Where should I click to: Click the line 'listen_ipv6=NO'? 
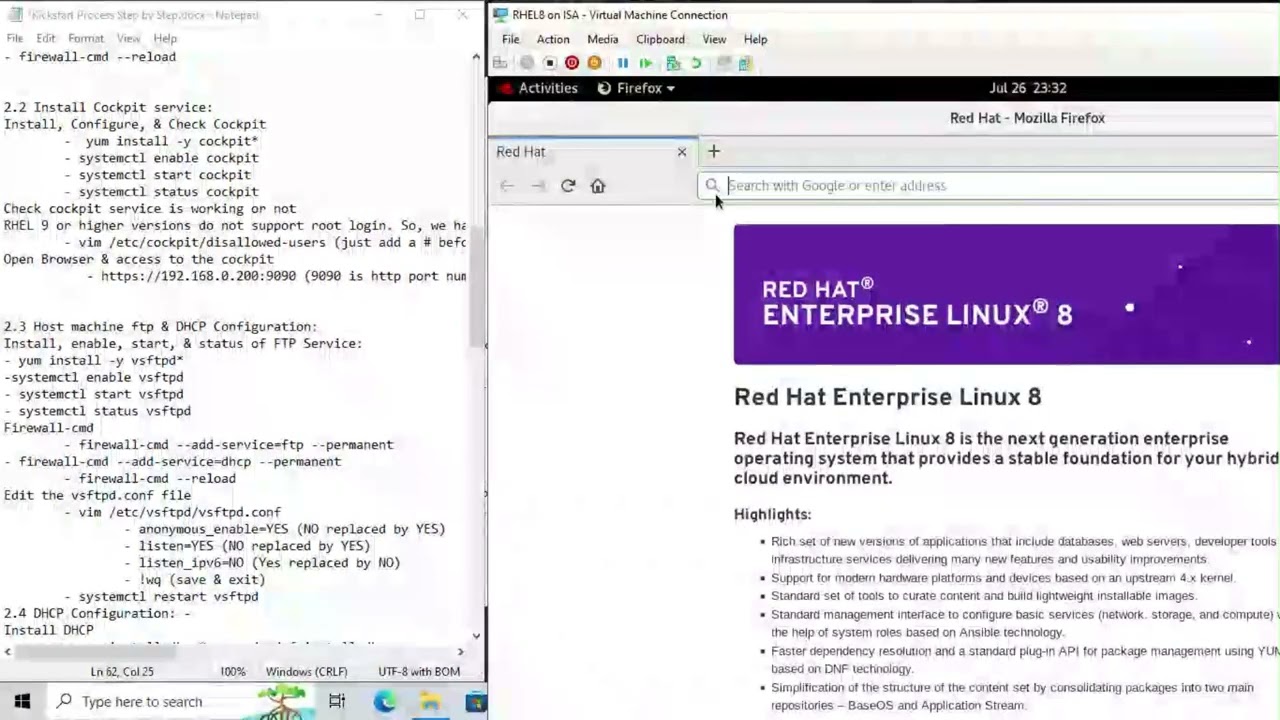pos(190,563)
